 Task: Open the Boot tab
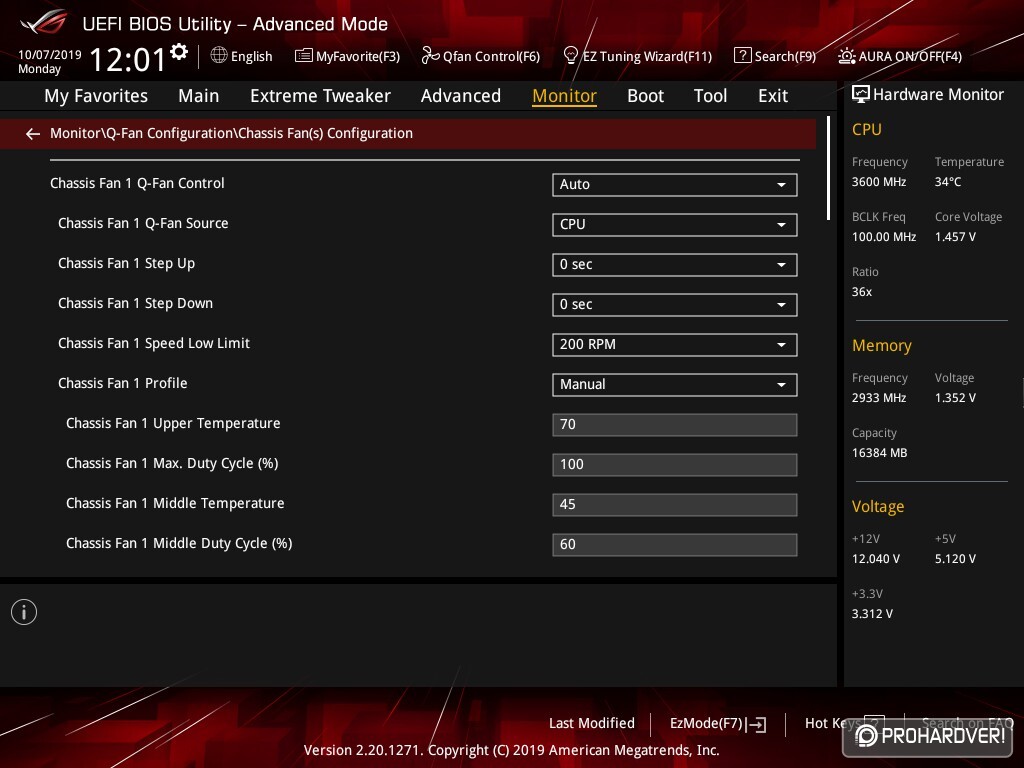click(x=645, y=96)
